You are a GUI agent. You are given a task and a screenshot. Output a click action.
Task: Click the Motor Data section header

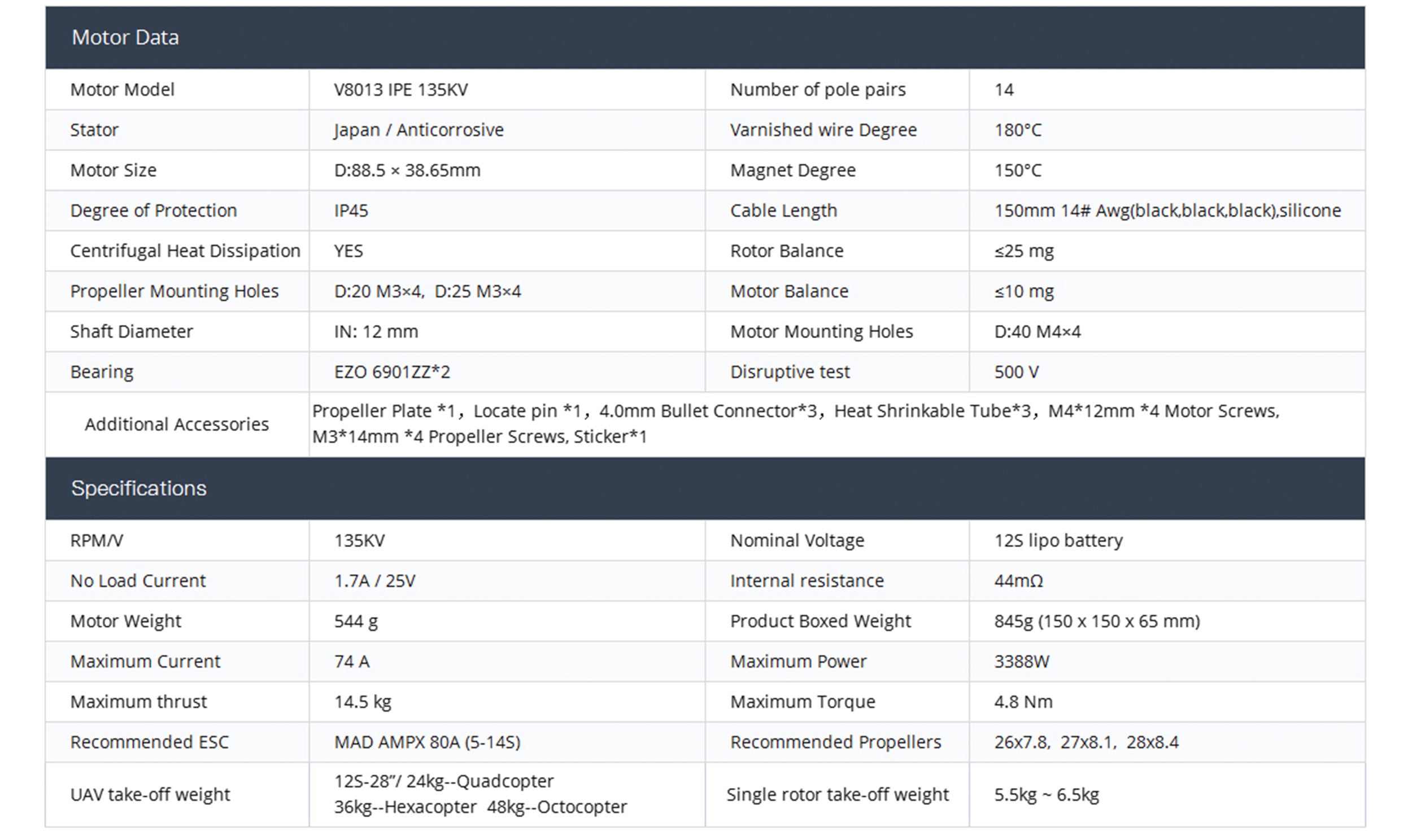(125, 37)
